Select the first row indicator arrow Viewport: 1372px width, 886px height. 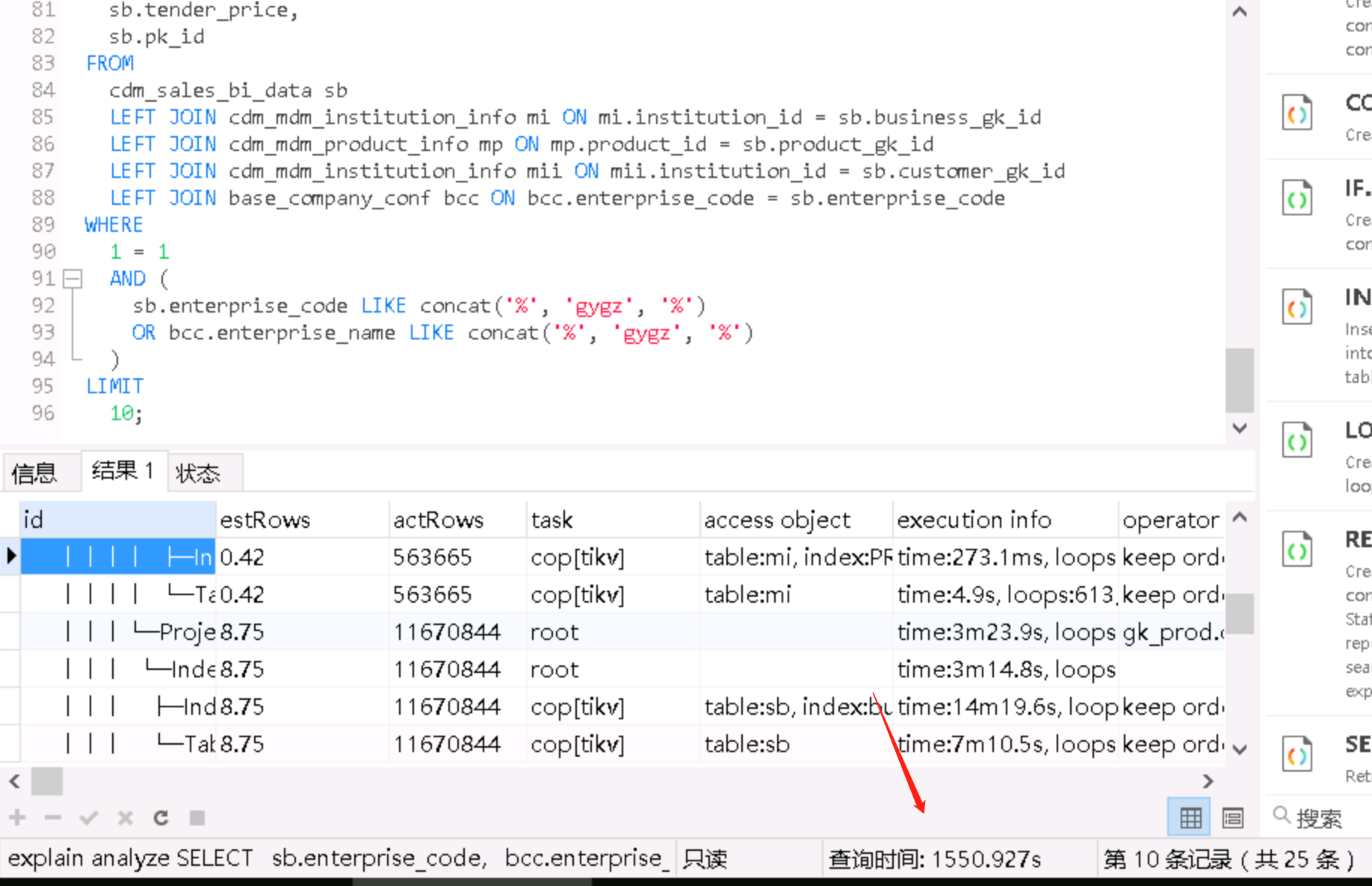11,556
